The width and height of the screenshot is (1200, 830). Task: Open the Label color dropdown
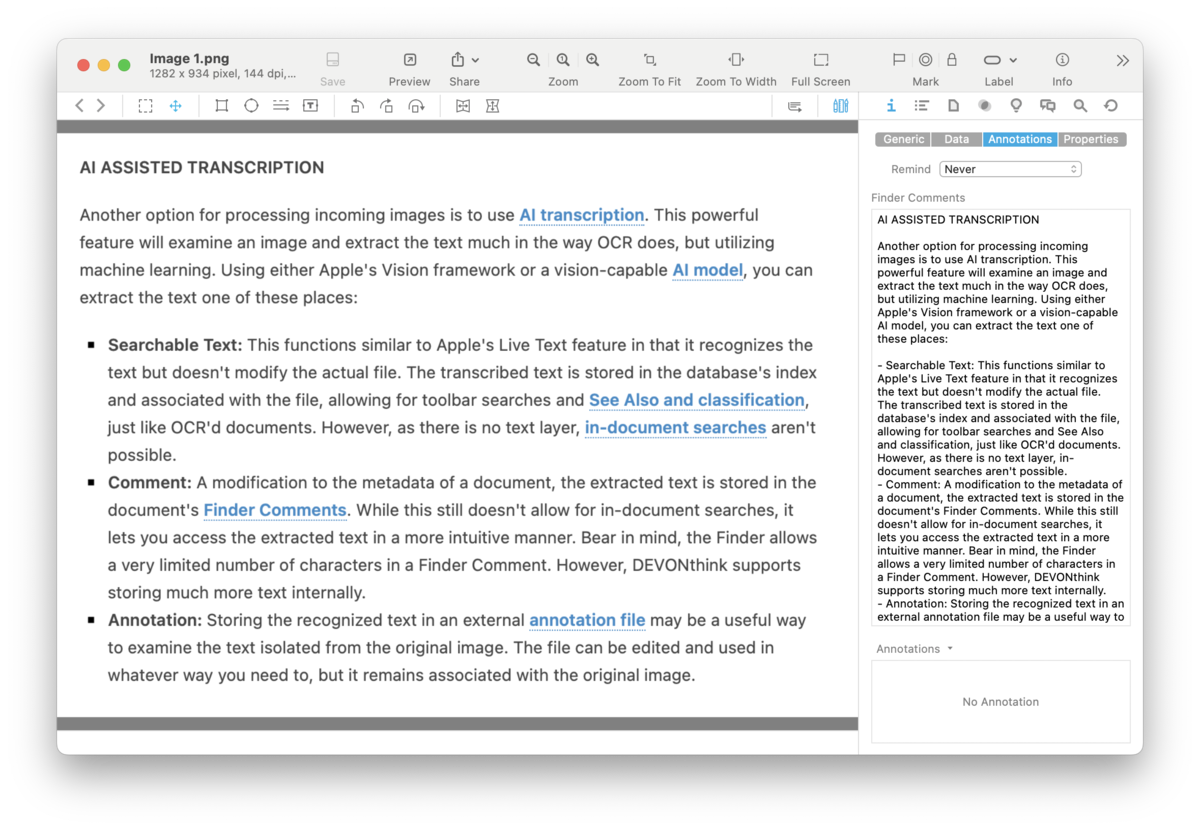[999, 60]
